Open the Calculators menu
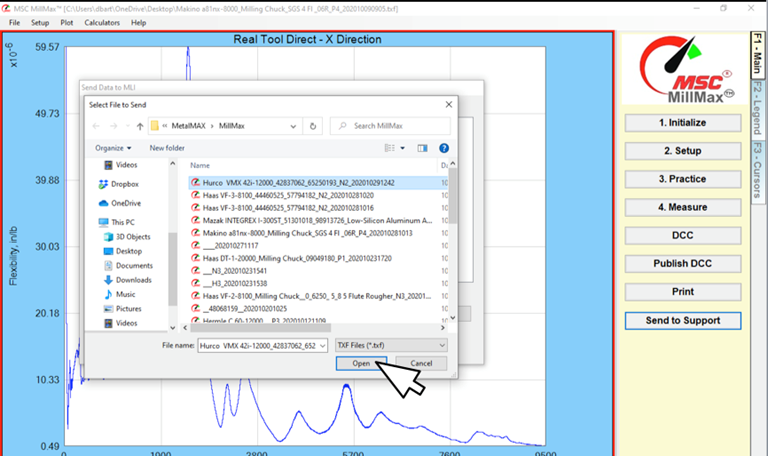Viewport: 768px width, 456px height. point(102,23)
